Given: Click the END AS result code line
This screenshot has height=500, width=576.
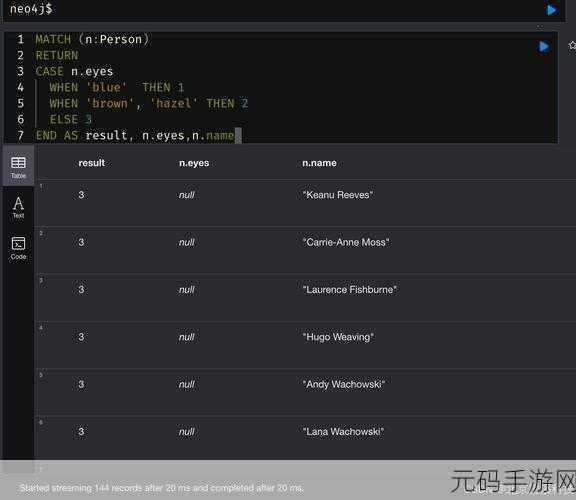Looking at the screenshot, I should pos(135,136).
